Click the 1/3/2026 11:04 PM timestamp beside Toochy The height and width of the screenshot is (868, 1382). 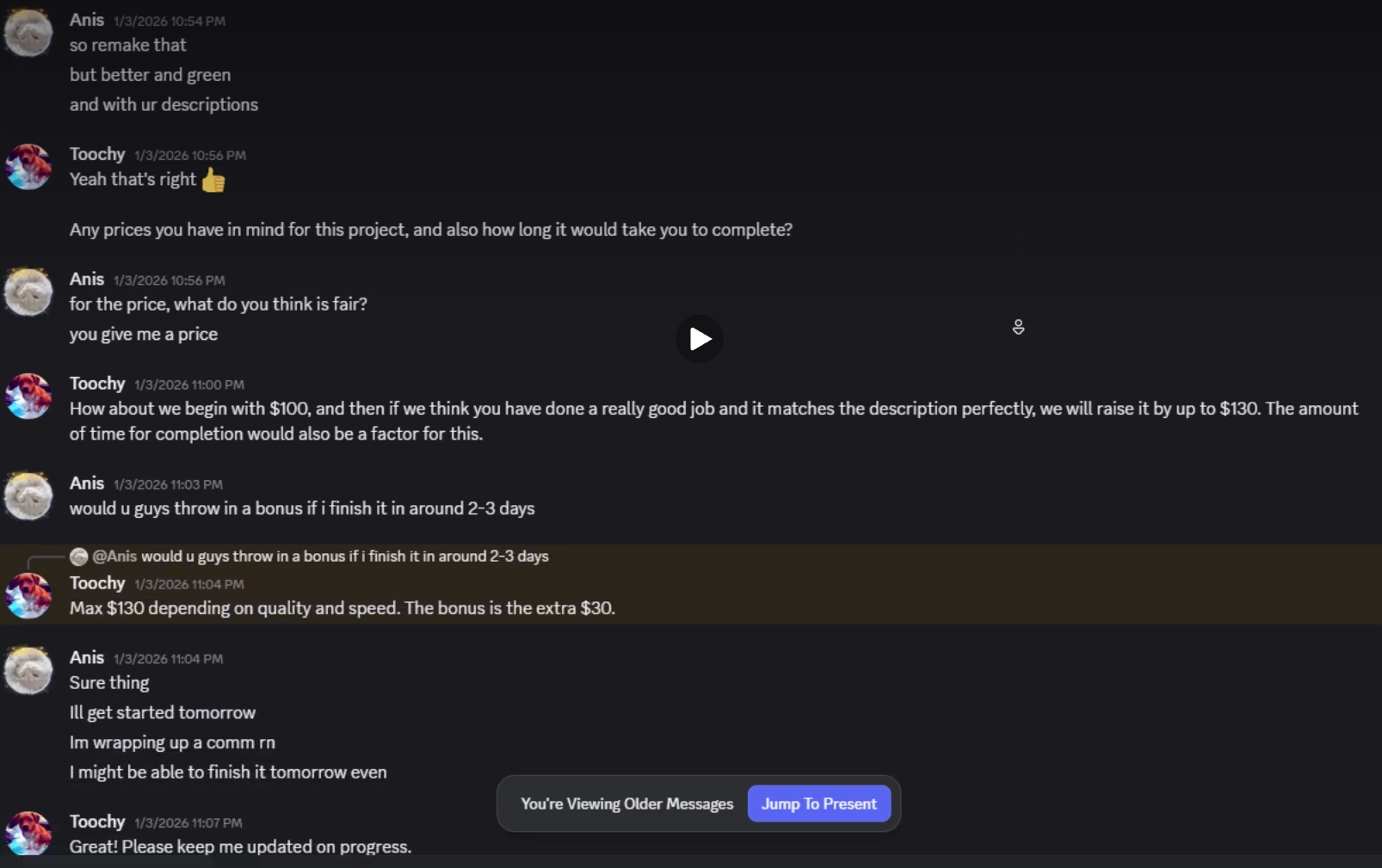[189, 584]
